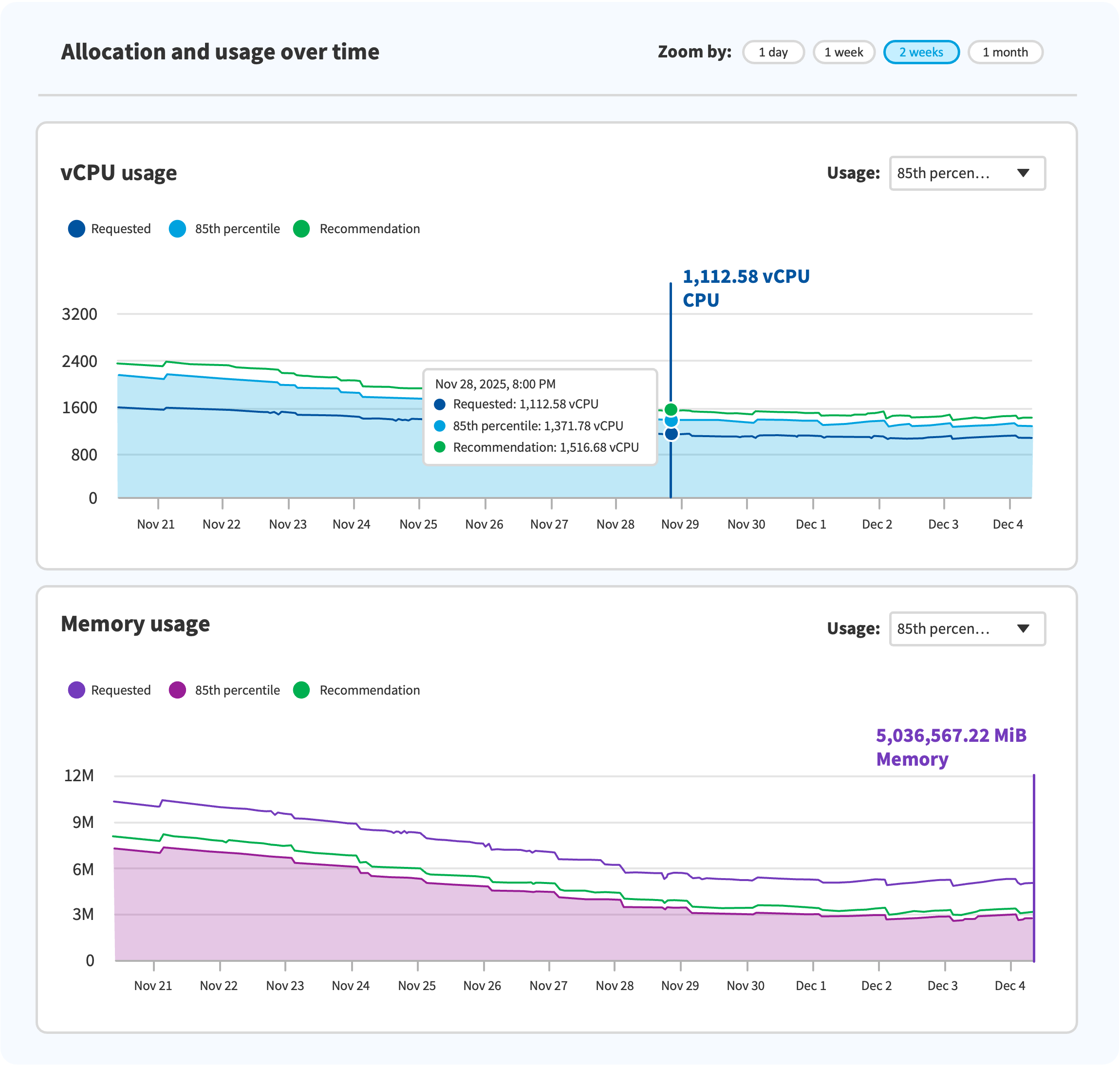
Task: Open the vCPU Usage percentile dropdown
Action: pos(967,173)
